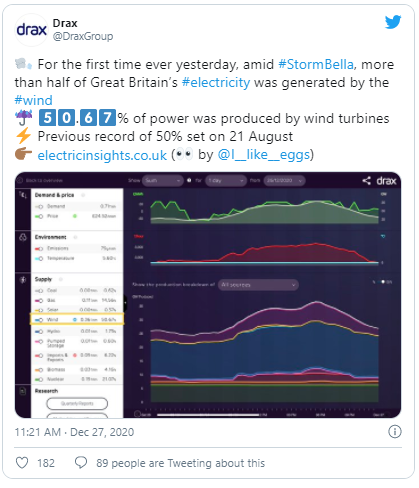The width and height of the screenshot is (419, 488).
Task: Open the @I__like__eggs mention
Action: pyautogui.click(x=264, y=155)
